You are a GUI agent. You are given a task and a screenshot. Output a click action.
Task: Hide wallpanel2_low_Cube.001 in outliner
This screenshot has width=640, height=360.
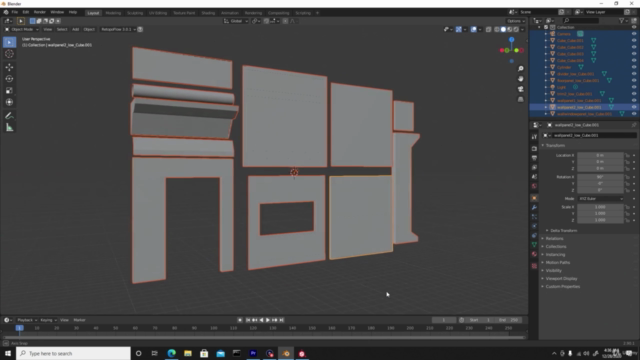click(x=634, y=107)
